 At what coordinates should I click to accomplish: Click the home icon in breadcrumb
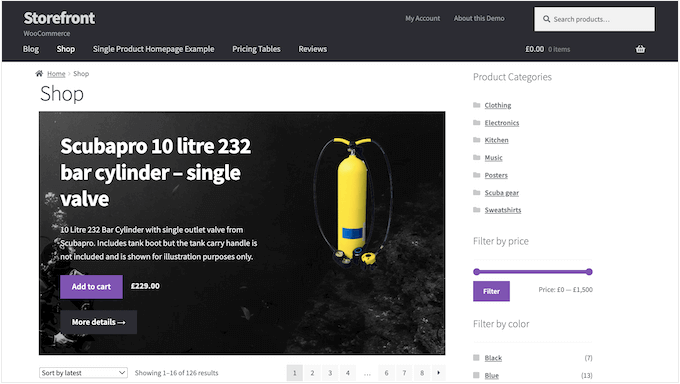tap(39, 73)
